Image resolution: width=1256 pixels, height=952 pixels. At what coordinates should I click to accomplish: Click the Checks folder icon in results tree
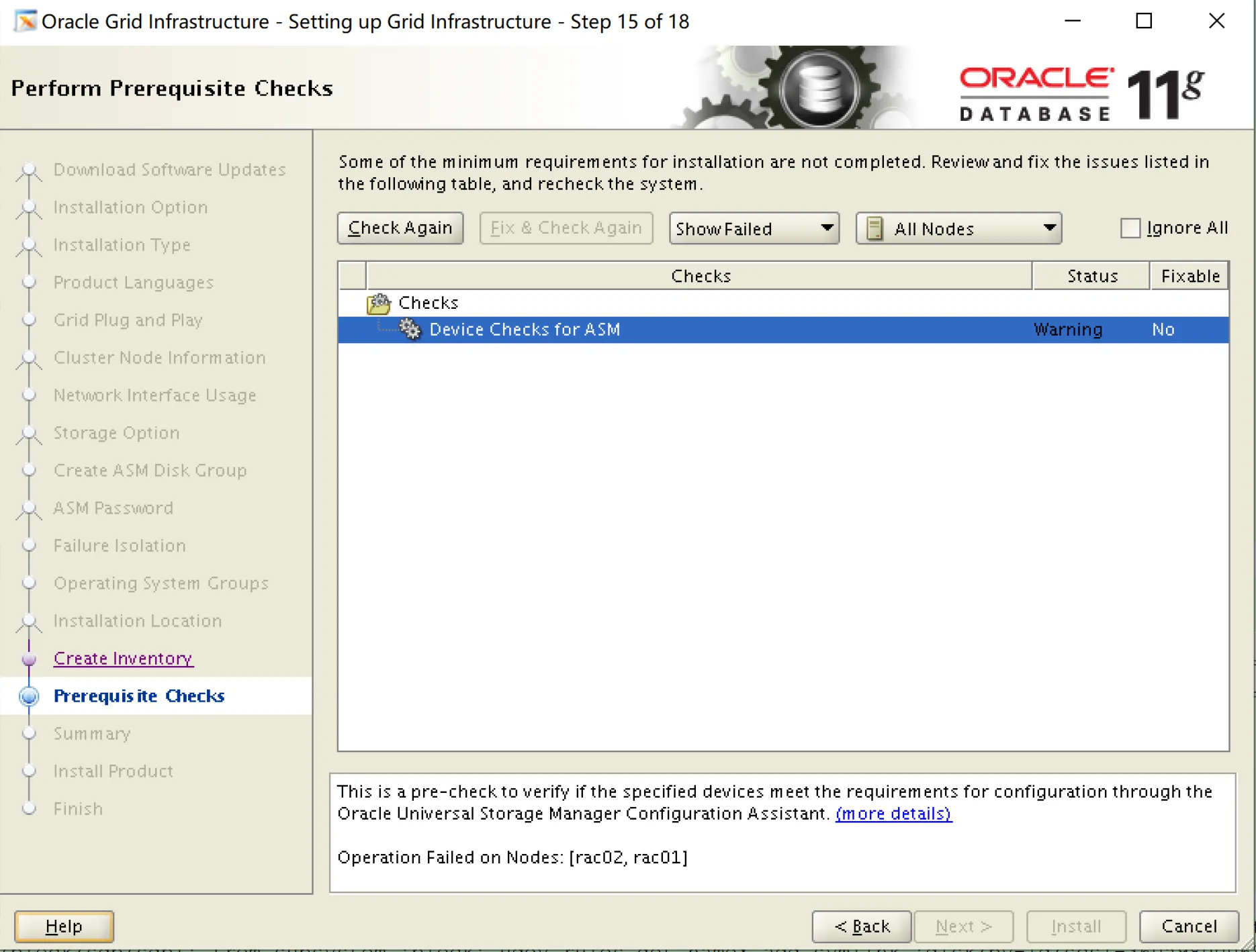(379, 303)
